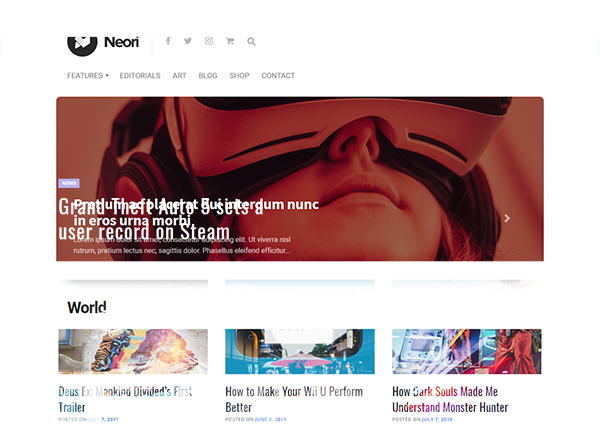Open the Facebook social icon
Screen dimensions: 600x440
tap(168, 41)
